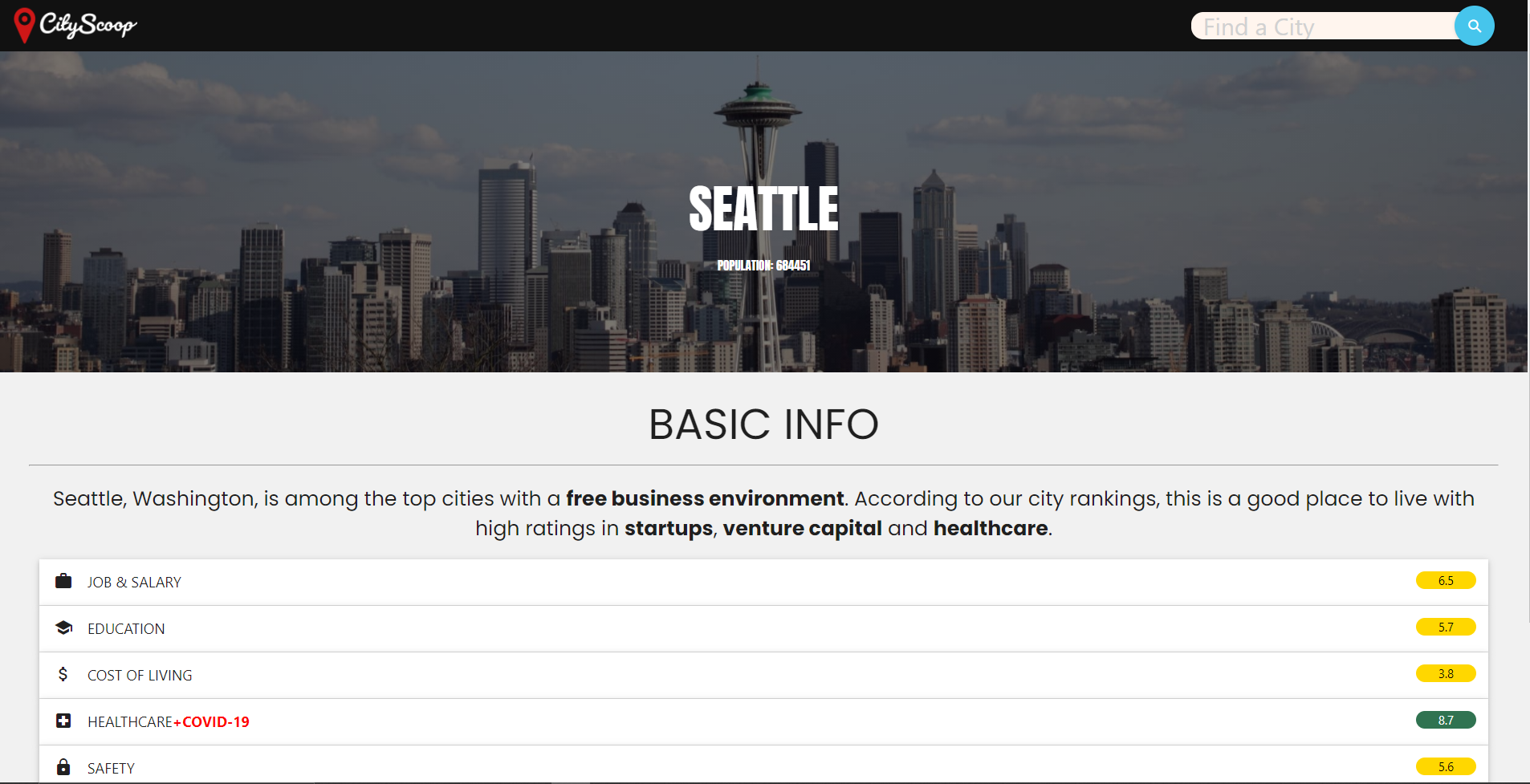
Task: Expand the HEALTHCARE+COVID-19 row
Action: tap(763, 721)
